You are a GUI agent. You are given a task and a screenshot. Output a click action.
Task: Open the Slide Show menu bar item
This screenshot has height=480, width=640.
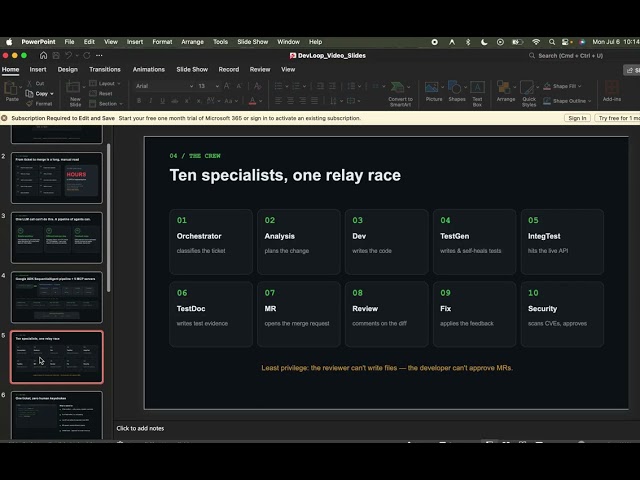[253, 42]
